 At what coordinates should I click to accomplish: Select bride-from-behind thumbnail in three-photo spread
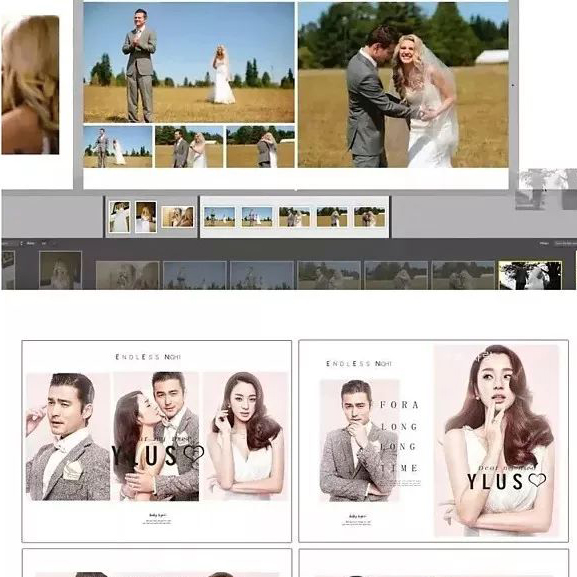click(x=119, y=217)
